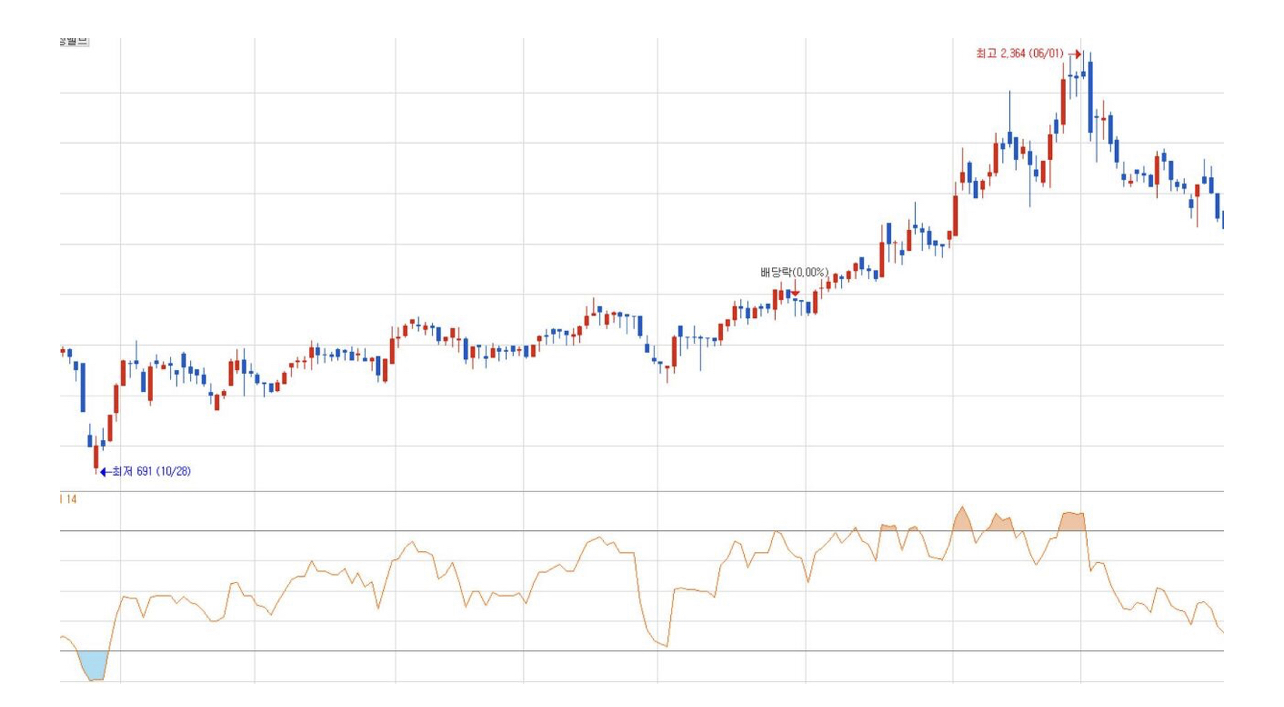Click the indicator period label '14'
This screenshot has height=707, width=1284.
[x=70, y=498]
